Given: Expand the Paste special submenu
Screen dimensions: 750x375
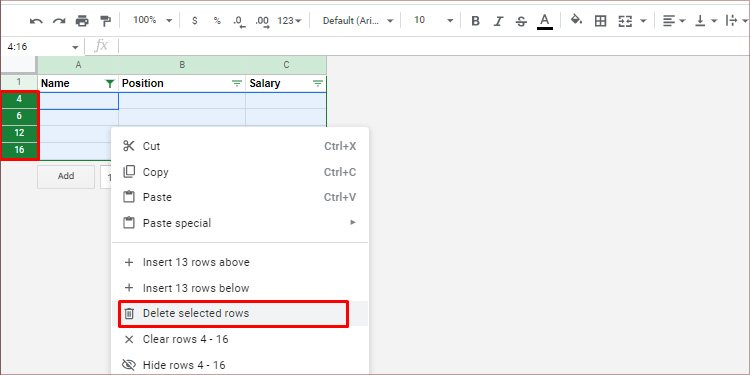Looking at the screenshot, I should pos(240,223).
